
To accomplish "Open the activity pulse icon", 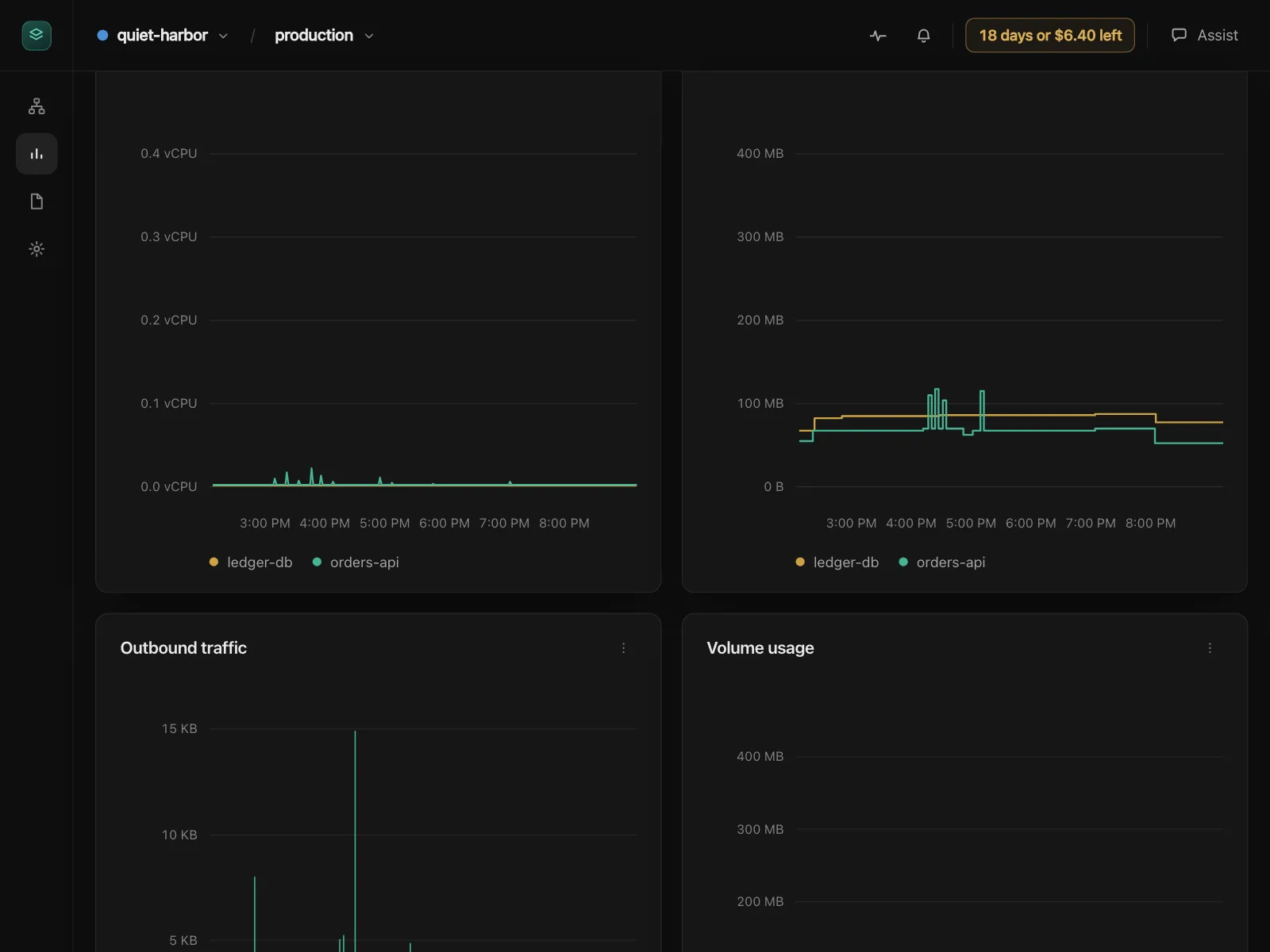I will [878, 36].
